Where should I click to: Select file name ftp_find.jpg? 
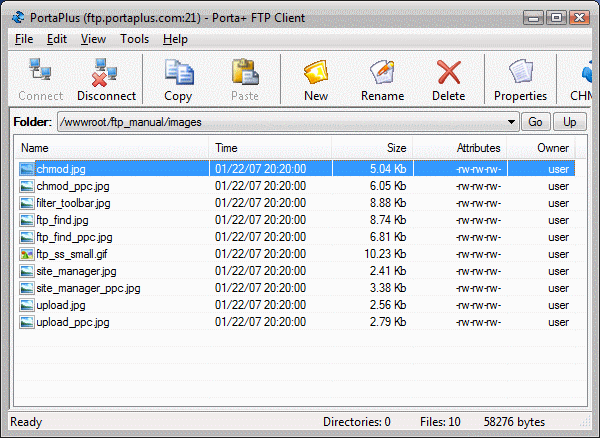pos(62,220)
